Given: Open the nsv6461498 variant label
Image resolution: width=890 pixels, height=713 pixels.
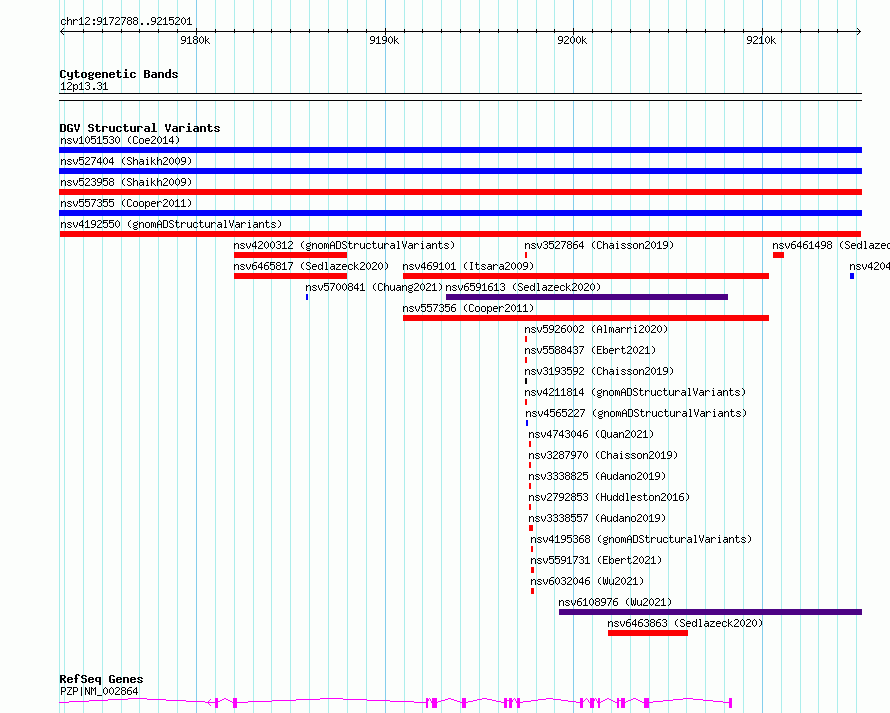Looking at the screenshot, I should 830,245.
